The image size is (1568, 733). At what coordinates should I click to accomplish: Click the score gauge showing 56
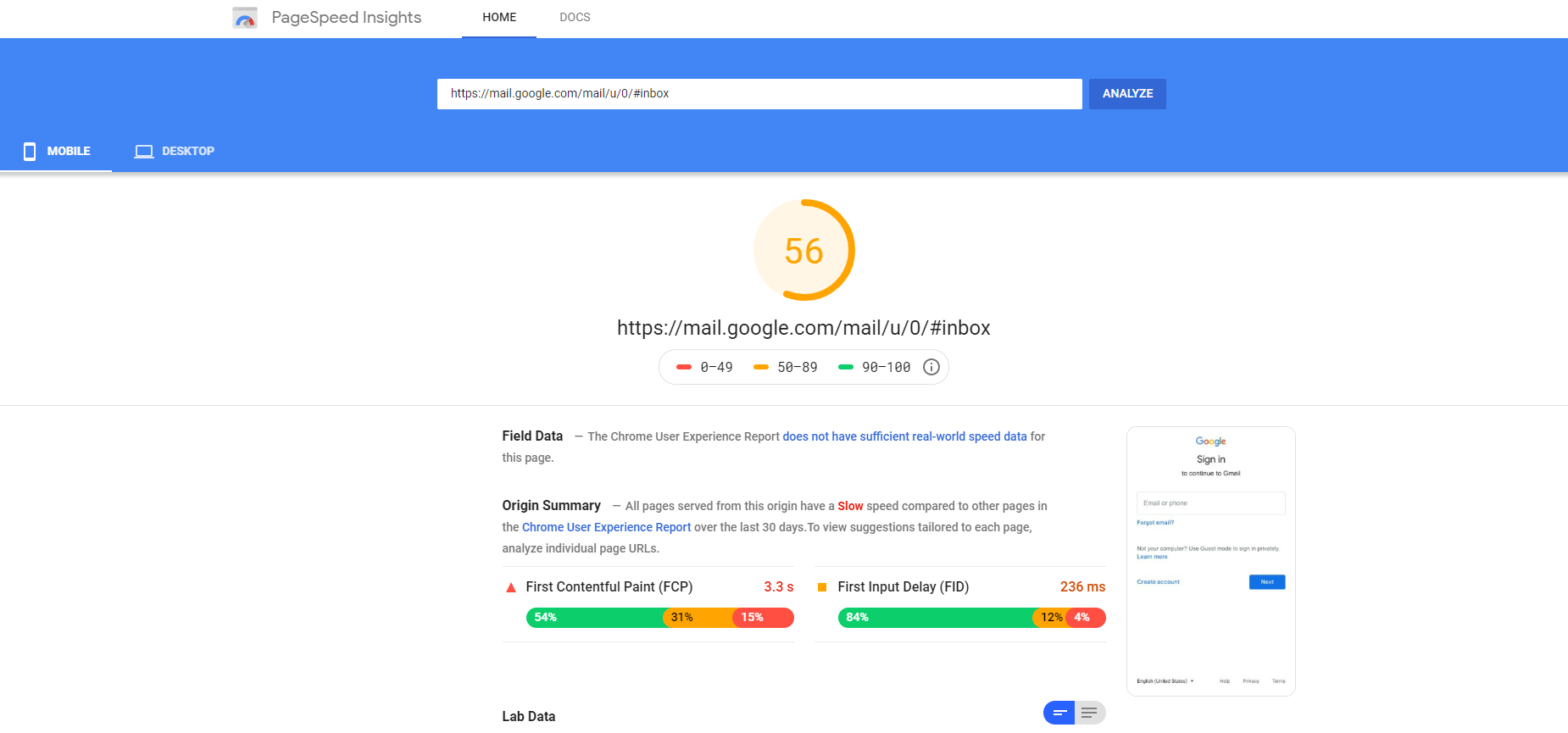click(803, 250)
